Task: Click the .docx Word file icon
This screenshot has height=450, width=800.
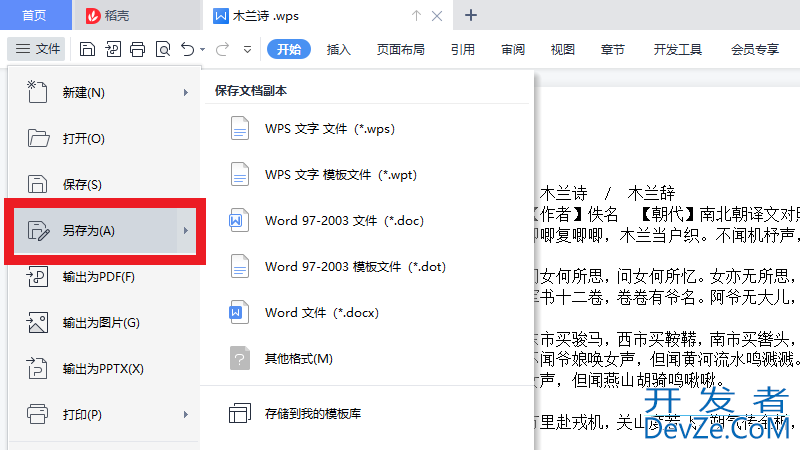Action: click(x=239, y=312)
